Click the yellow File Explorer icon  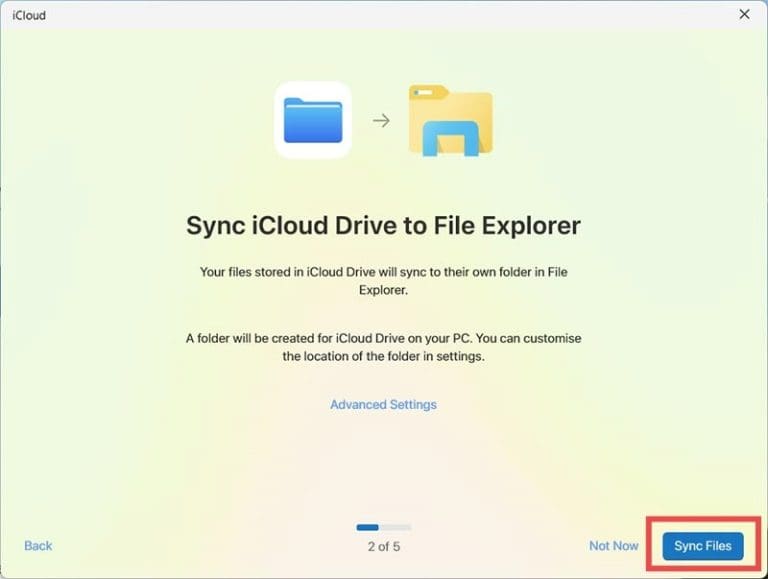pos(450,120)
